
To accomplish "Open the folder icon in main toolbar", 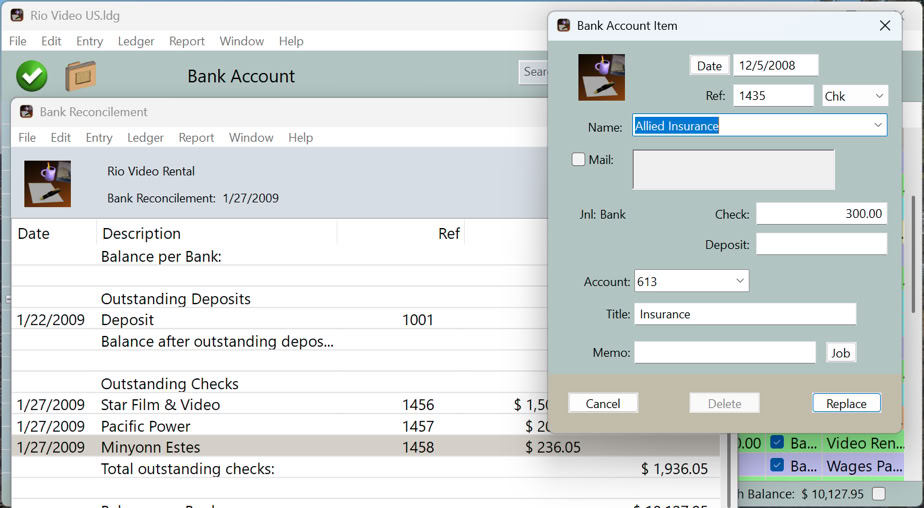I will (x=80, y=76).
